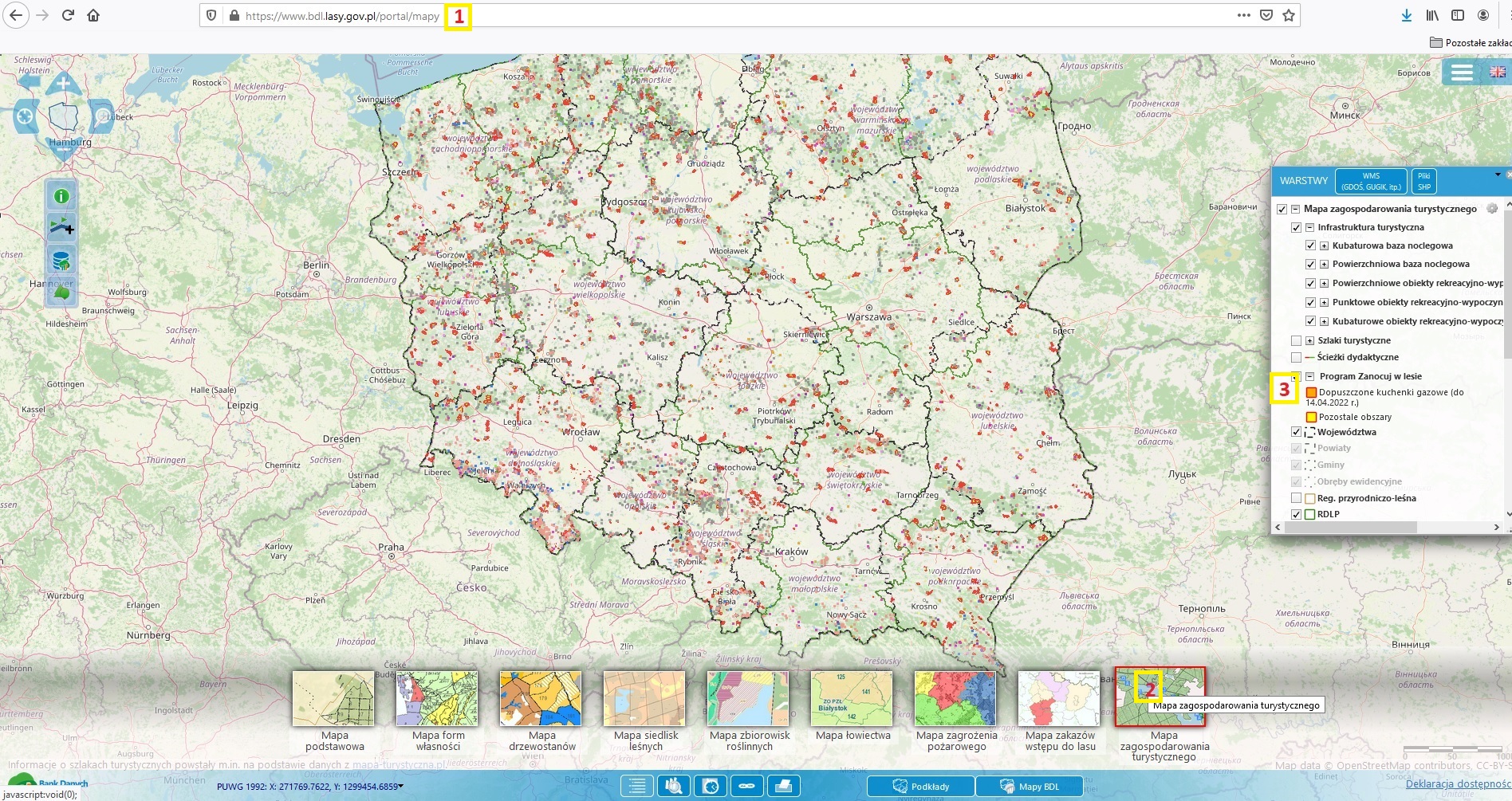Open the Pliki SHP tab
This screenshot has width=1512, height=801.
coord(1423,181)
